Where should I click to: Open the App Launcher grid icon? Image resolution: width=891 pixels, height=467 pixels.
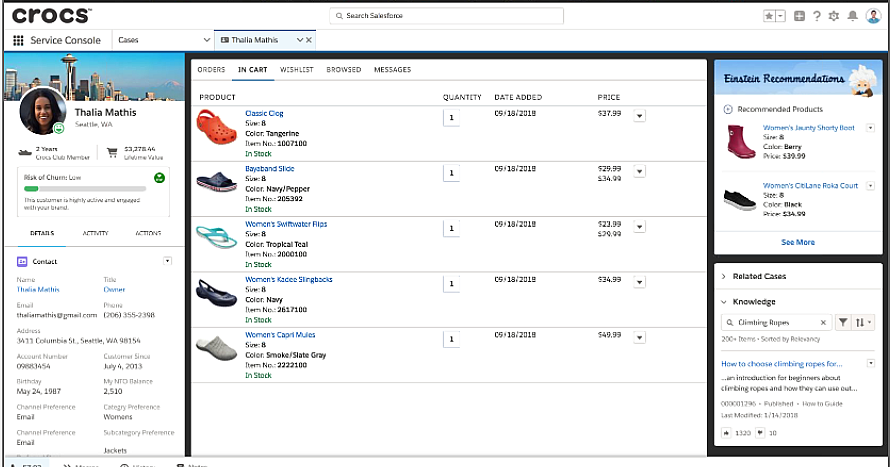[x=18, y=40]
